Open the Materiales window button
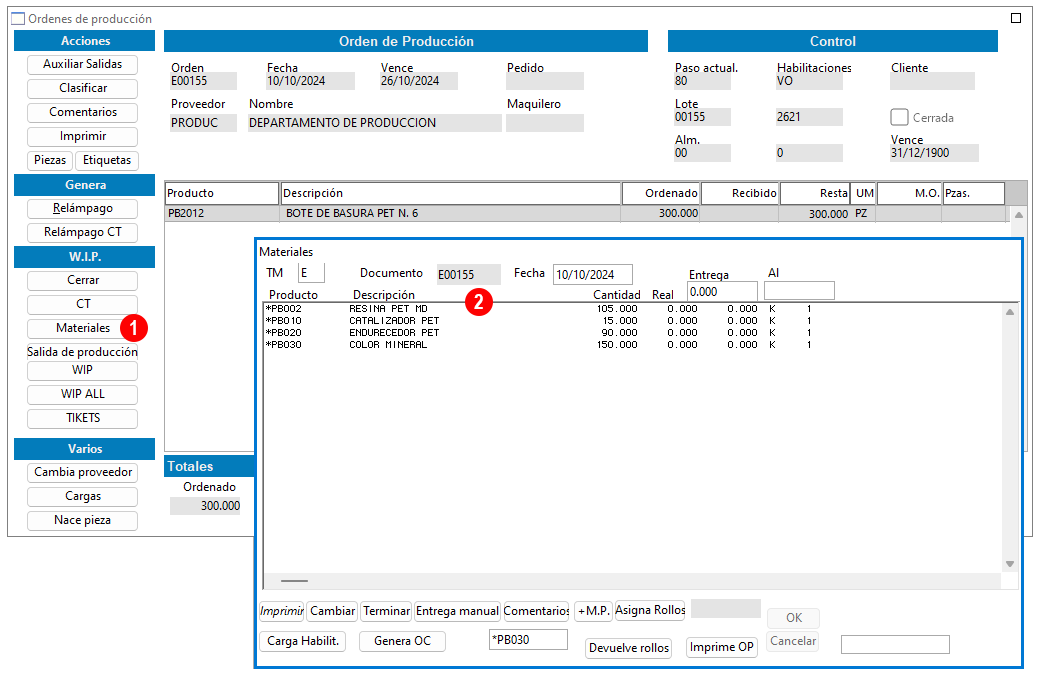 coord(83,328)
